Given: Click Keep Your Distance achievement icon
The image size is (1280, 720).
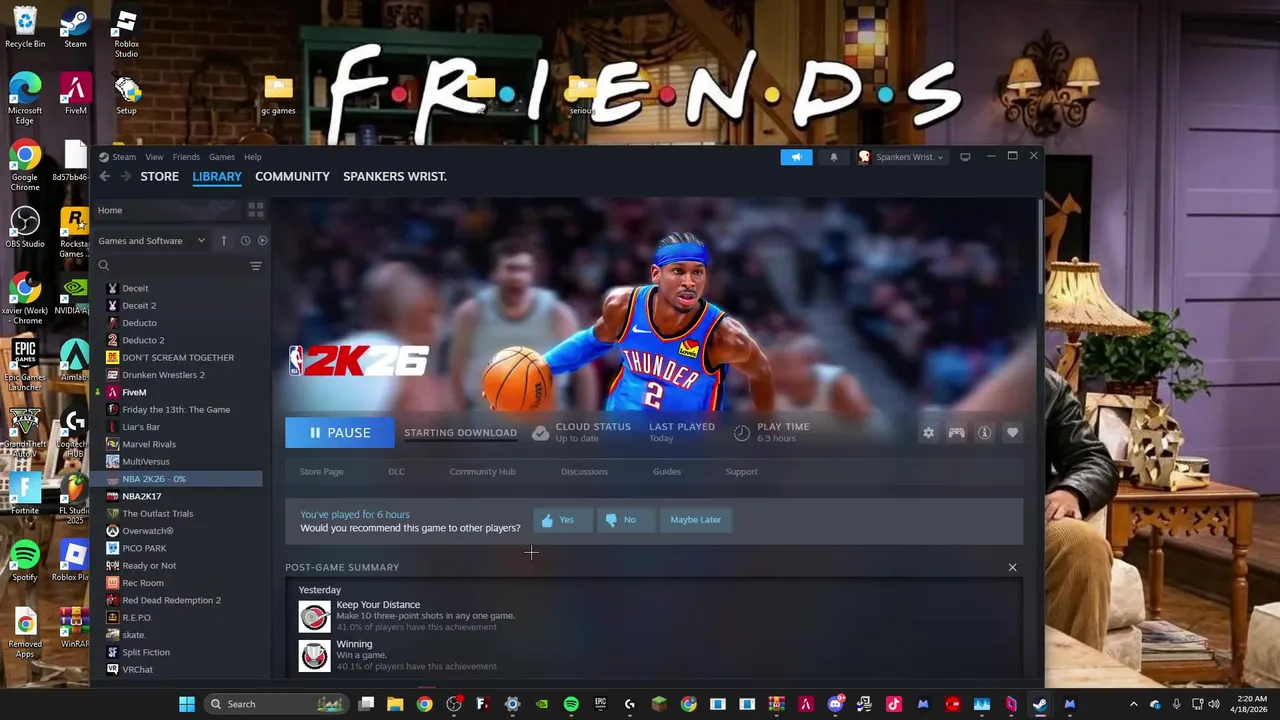Looking at the screenshot, I should click(314, 616).
